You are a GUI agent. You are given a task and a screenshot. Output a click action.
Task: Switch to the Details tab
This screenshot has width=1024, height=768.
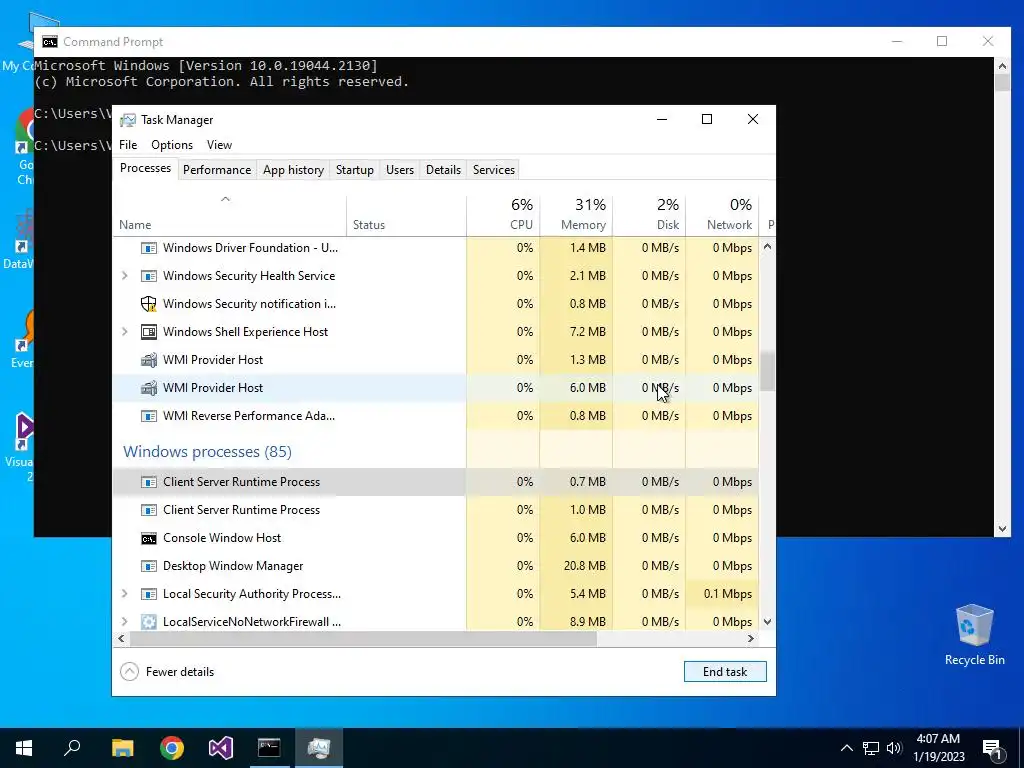(443, 170)
